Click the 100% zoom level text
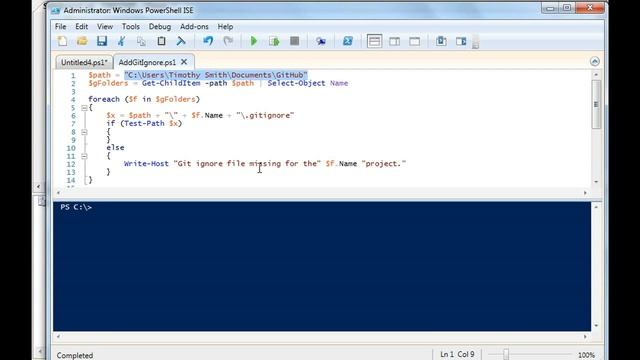Image resolution: width=640 pixels, height=360 pixels. point(586,355)
